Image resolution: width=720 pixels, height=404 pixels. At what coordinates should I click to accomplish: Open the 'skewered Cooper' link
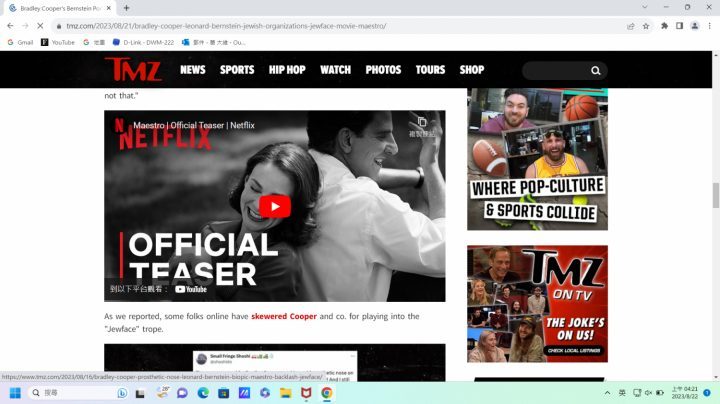click(x=284, y=316)
